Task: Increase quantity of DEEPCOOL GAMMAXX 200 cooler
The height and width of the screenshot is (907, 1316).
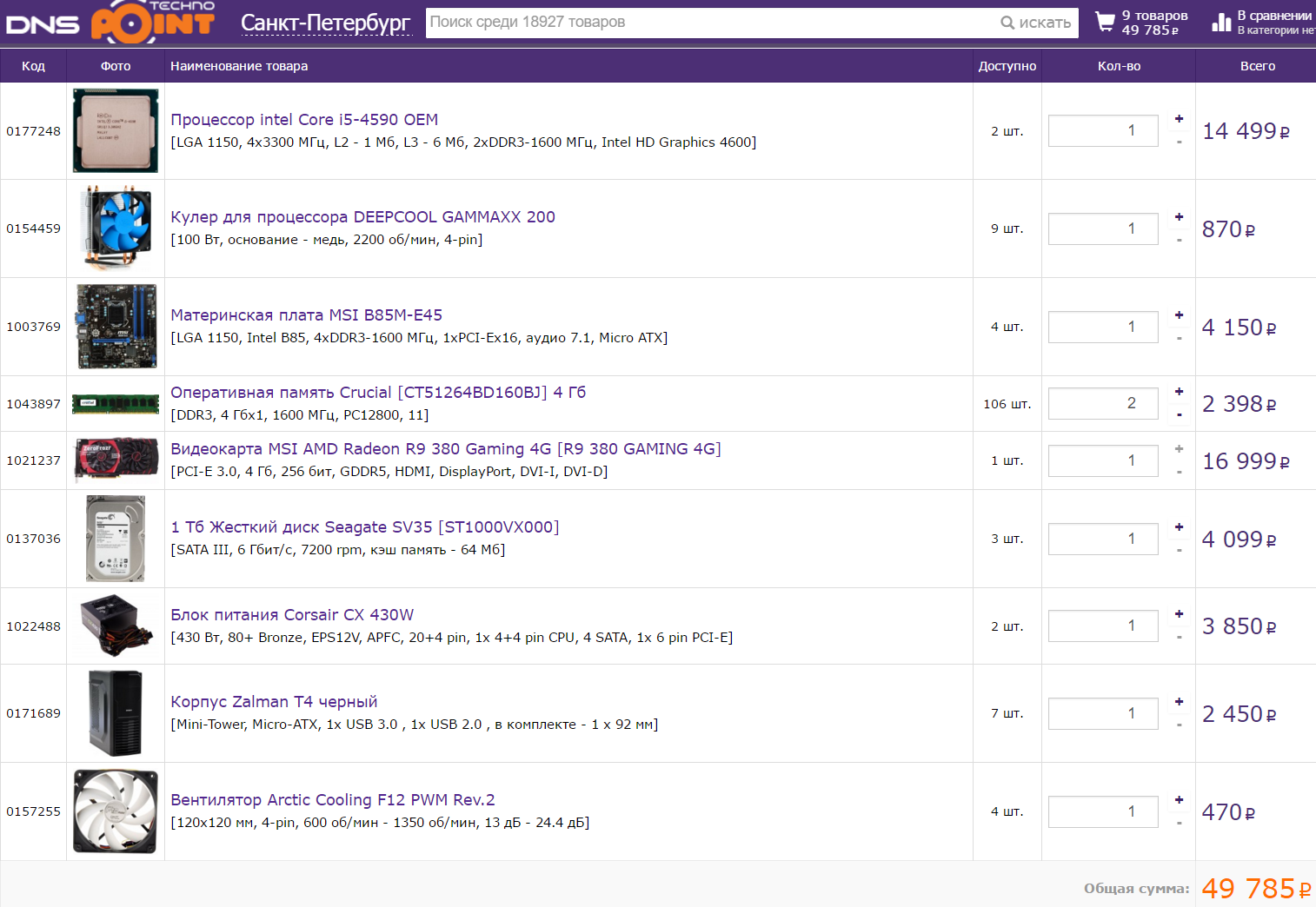Action: (x=1179, y=217)
